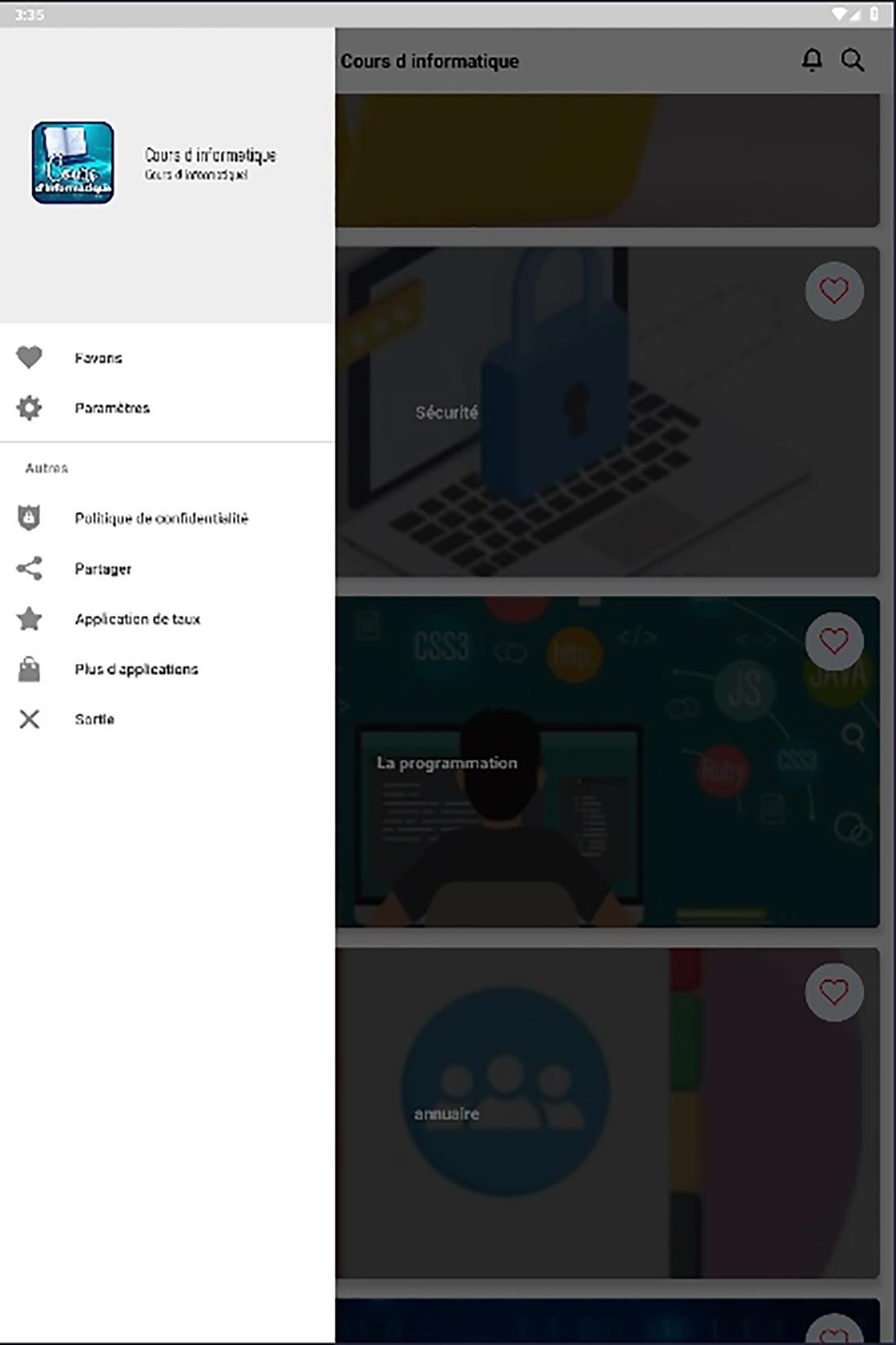
Task: Click the Favoris heart icon in drawer
Action: 29,357
